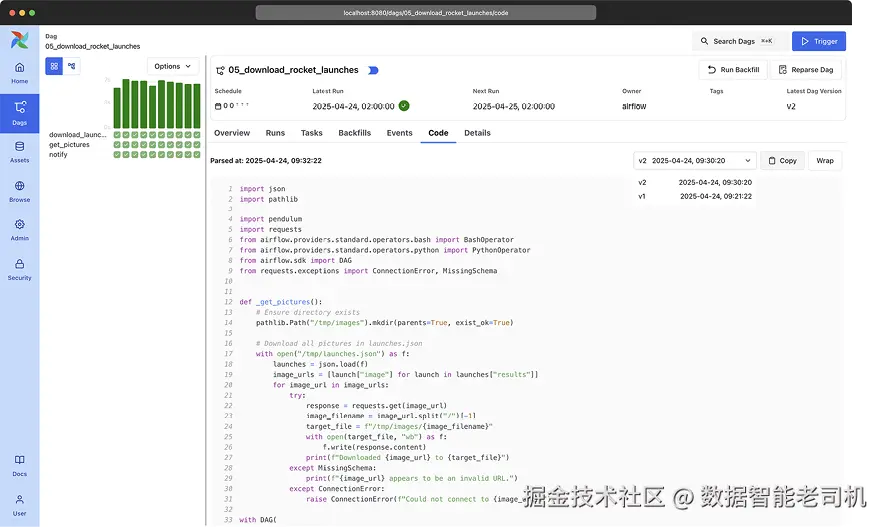Click the Trigger button

[819, 41]
